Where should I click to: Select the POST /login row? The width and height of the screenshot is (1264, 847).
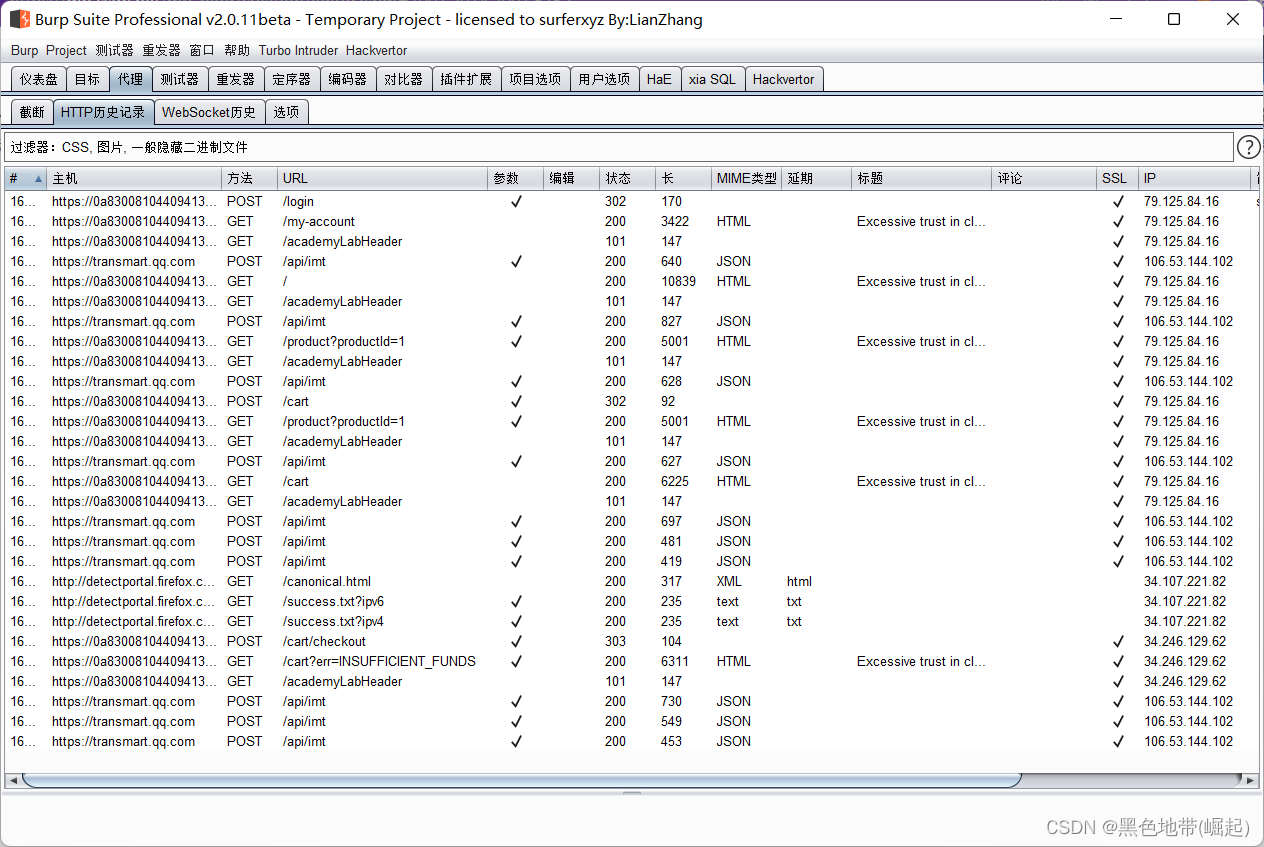631,201
